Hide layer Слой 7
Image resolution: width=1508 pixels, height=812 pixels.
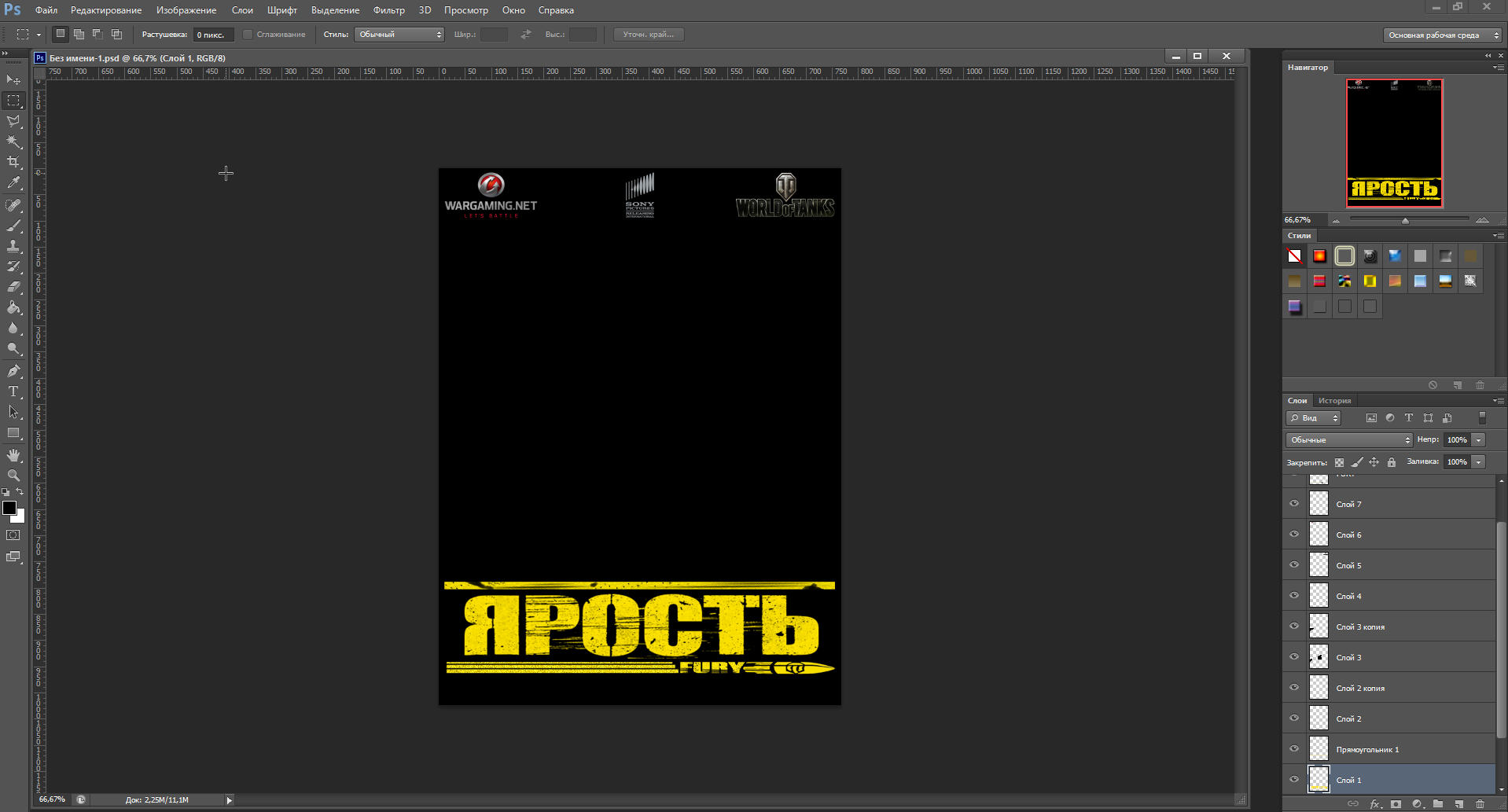(x=1294, y=504)
